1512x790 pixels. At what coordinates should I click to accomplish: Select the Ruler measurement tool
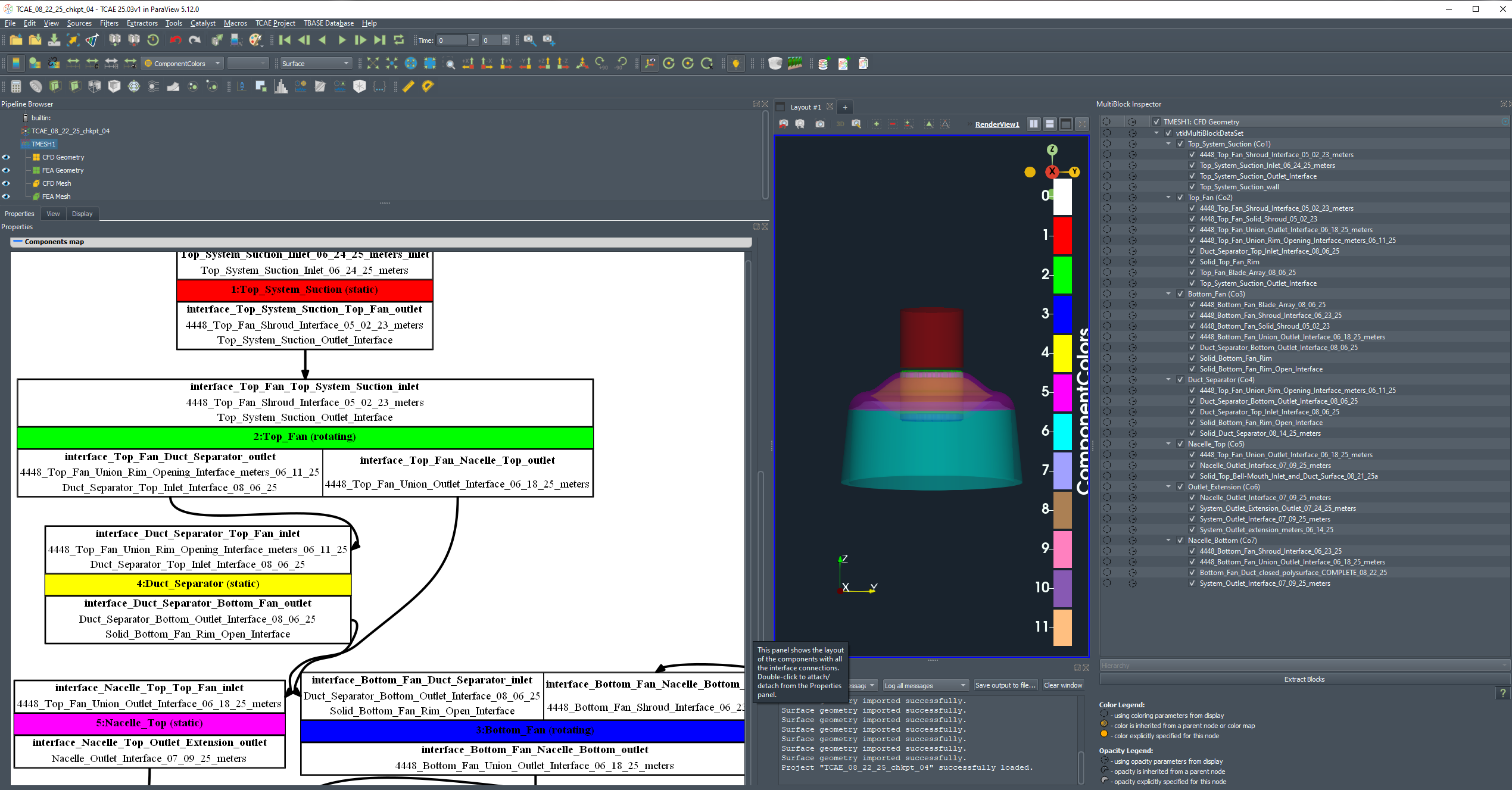[x=408, y=86]
